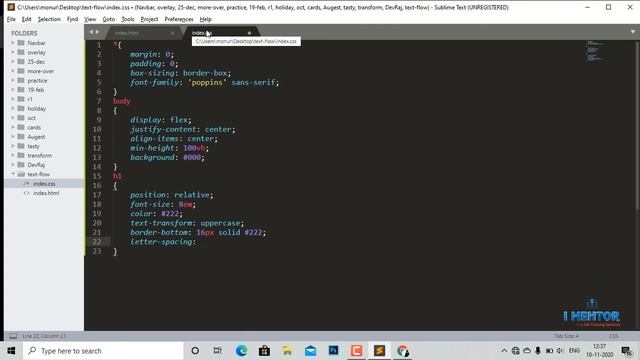Change the CSS syntax selector
The width and height of the screenshot is (640, 360).
click(x=613, y=336)
